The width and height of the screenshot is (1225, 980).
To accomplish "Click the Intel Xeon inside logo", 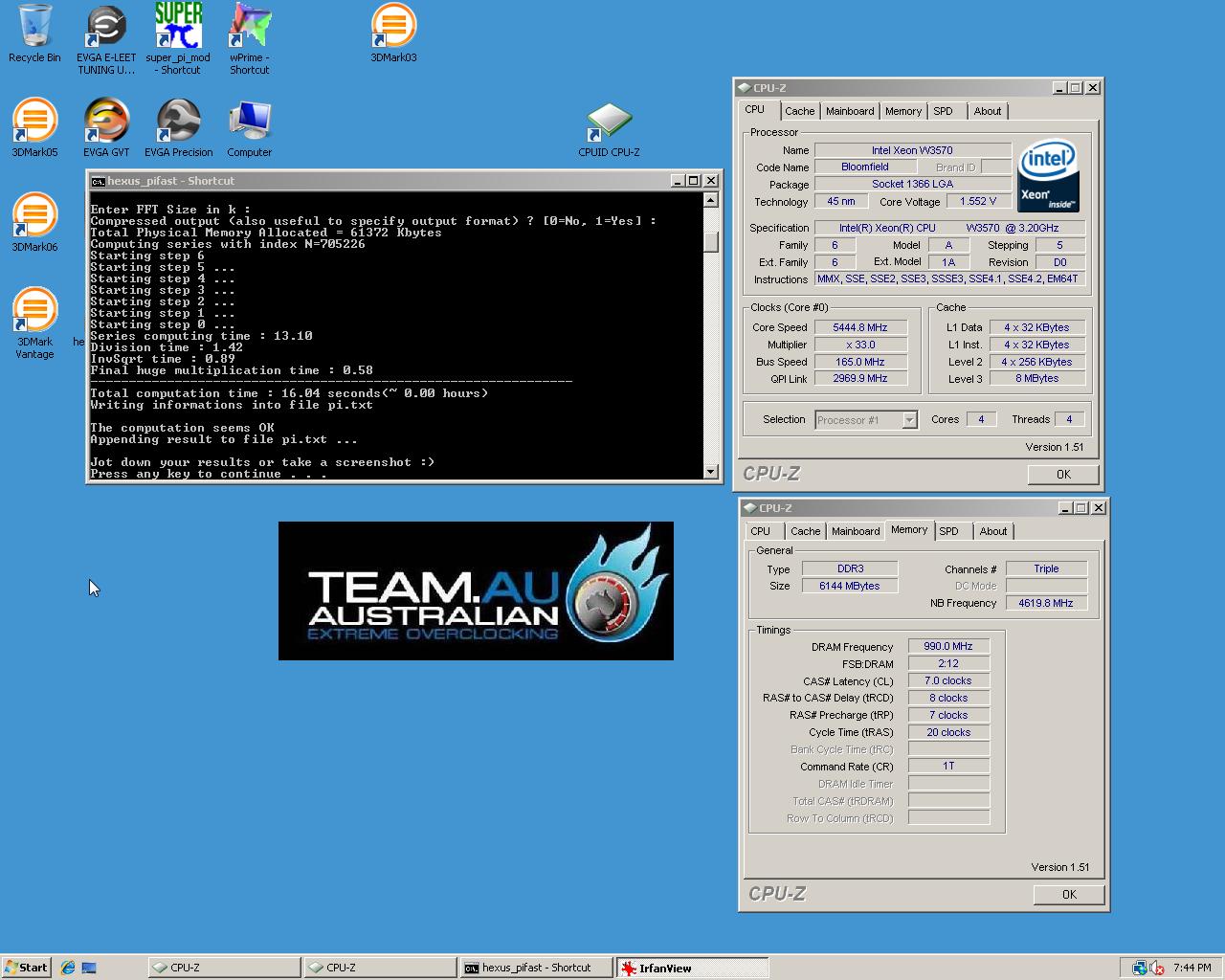I will (x=1048, y=176).
